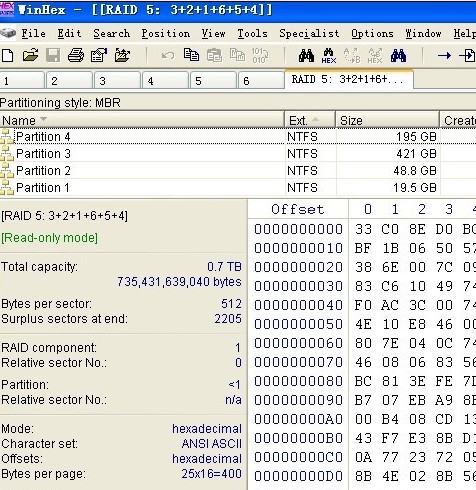476x490 pixels.
Task: Click the Partitioning style: MBR label
Action: point(60,103)
